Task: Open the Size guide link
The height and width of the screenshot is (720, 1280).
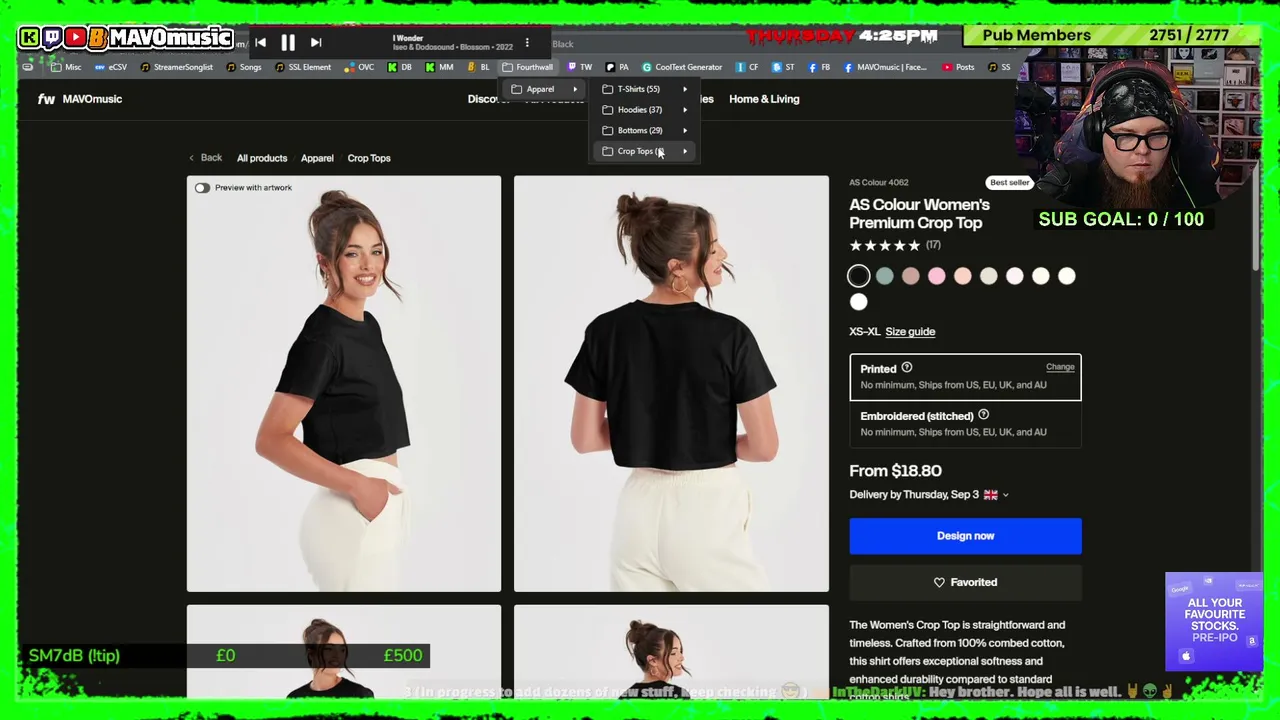Action: point(910,332)
